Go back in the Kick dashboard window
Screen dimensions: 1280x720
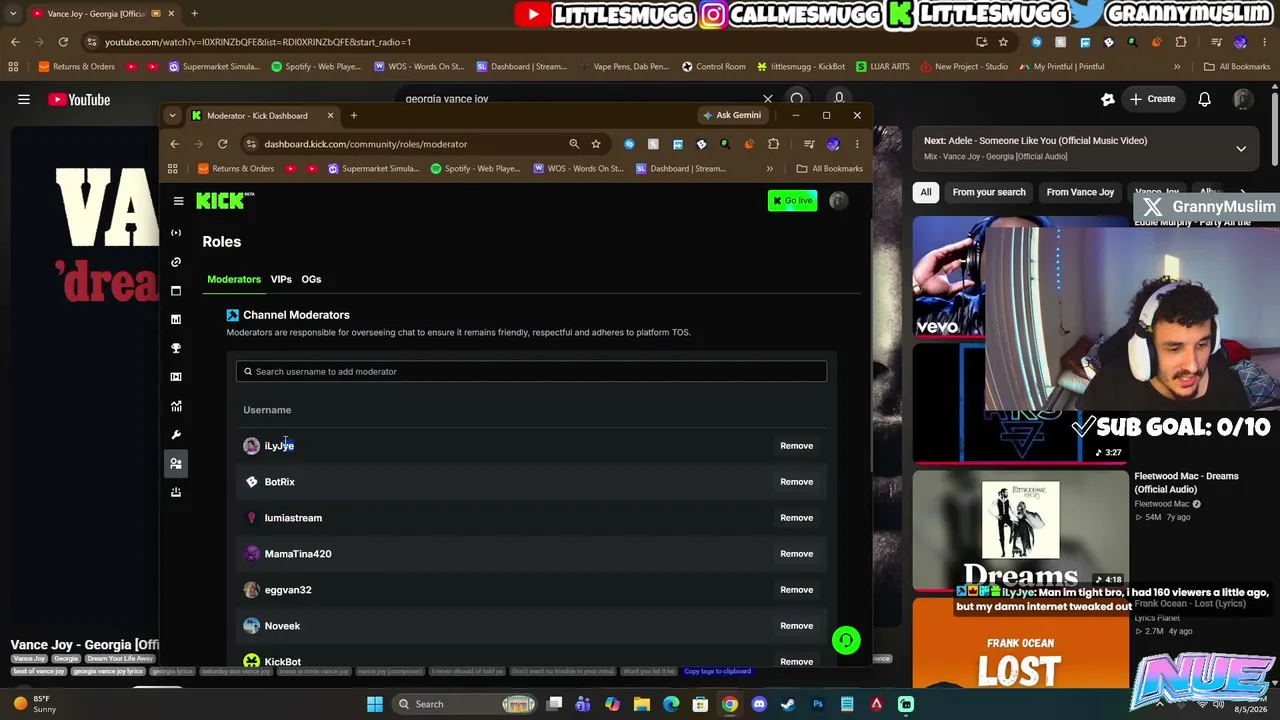175,144
